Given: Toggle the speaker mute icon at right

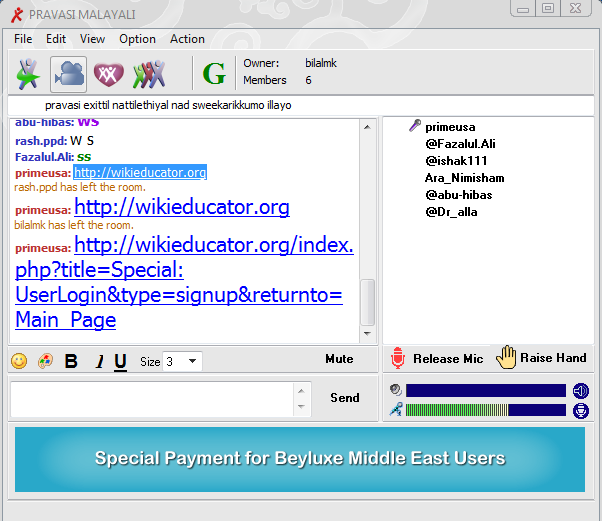Looking at the screenshot, I should click(x=580, y=391).
